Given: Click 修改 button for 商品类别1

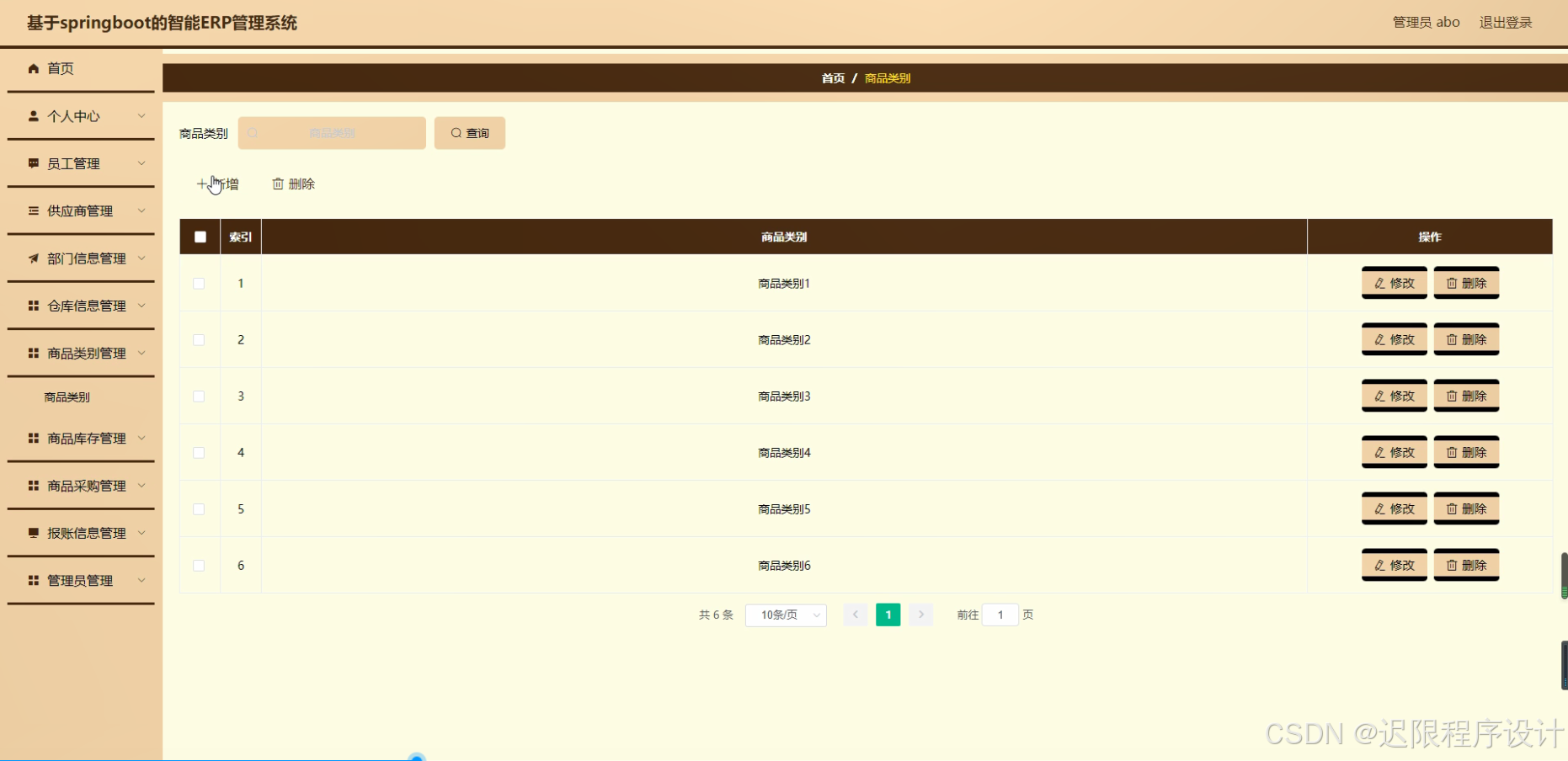Looking at the screenshot, I should click(x=1394, y=283).
